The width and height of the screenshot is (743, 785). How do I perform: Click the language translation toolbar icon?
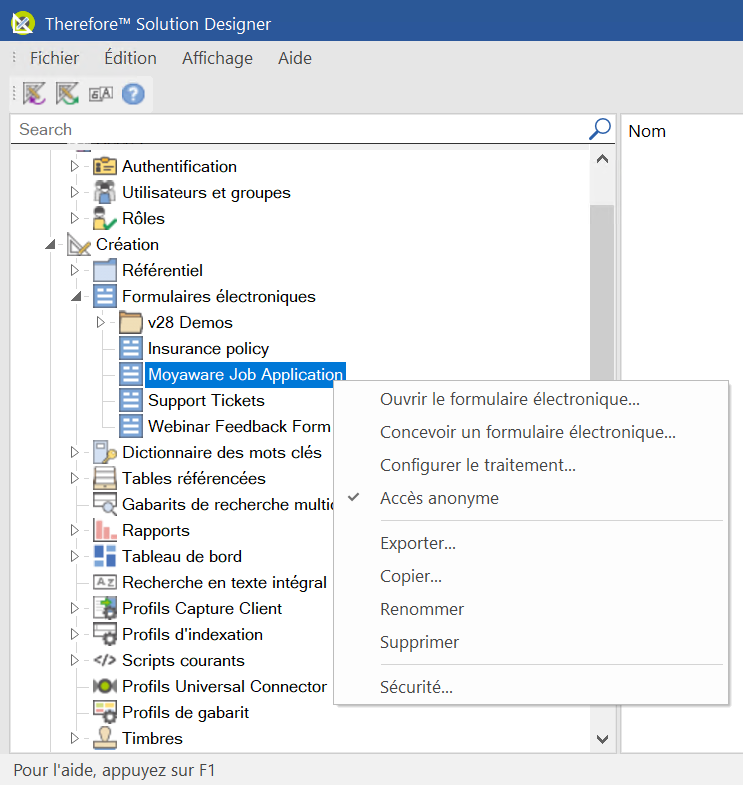[101, 94]
